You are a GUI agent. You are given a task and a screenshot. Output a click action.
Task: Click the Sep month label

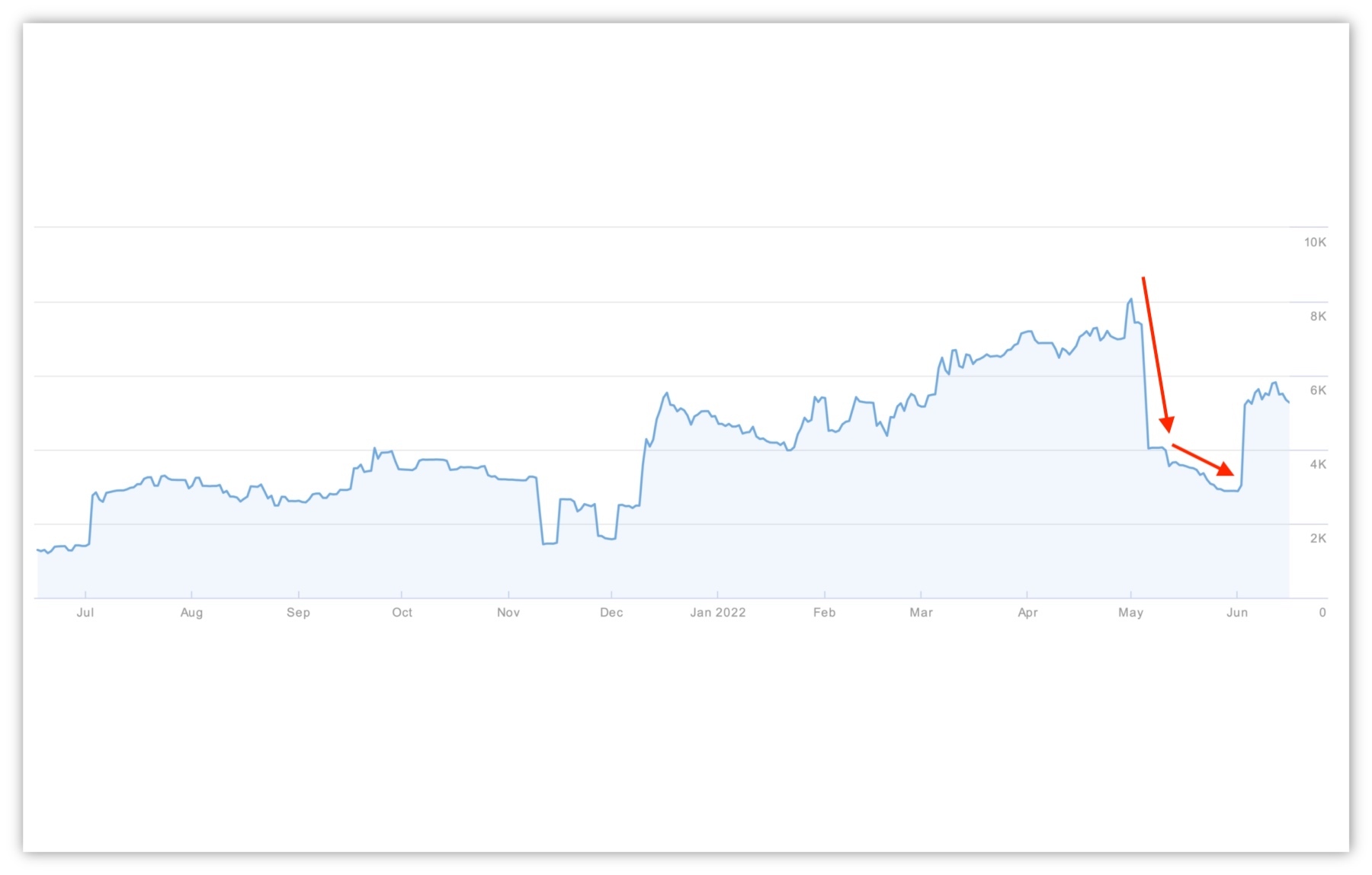(298, 613)
